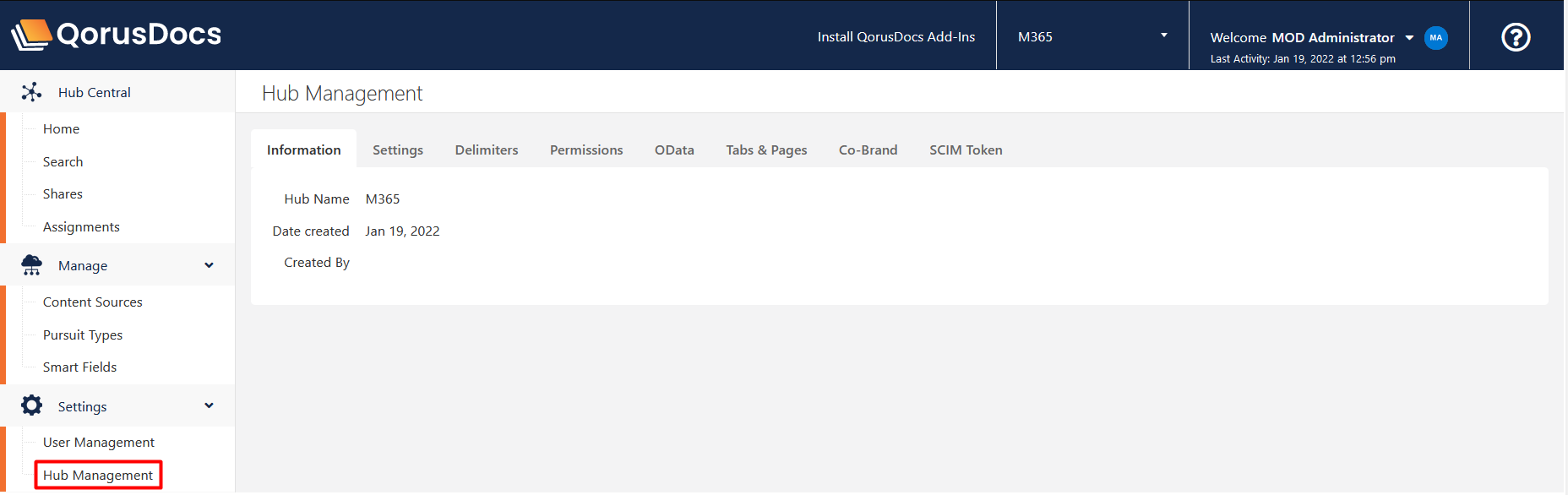Click the Settings gear icon
Image resolution: width=1568 pixels, height=495 pixels.
31,405
